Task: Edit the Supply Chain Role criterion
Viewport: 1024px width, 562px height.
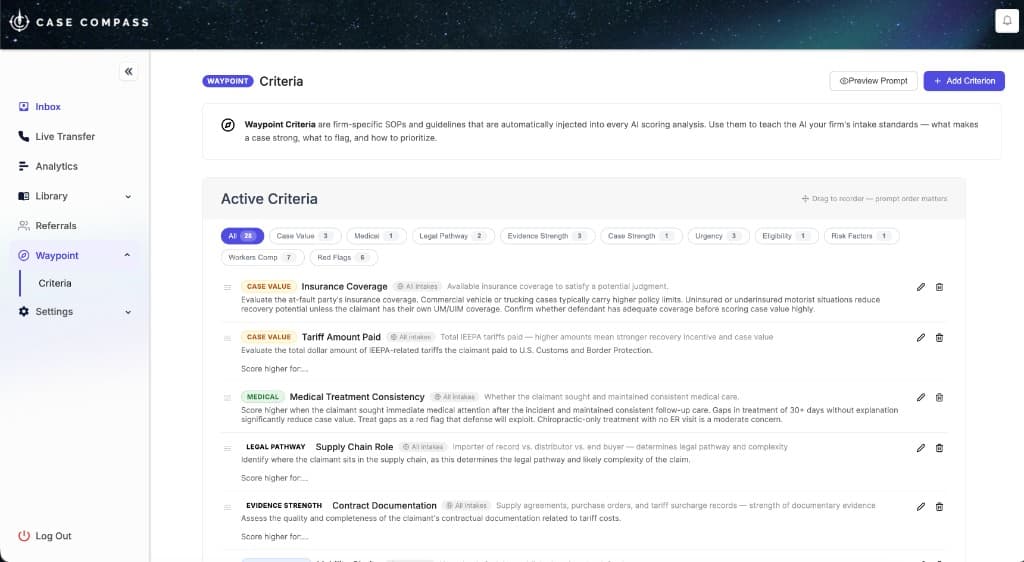Action: (921, 447)
